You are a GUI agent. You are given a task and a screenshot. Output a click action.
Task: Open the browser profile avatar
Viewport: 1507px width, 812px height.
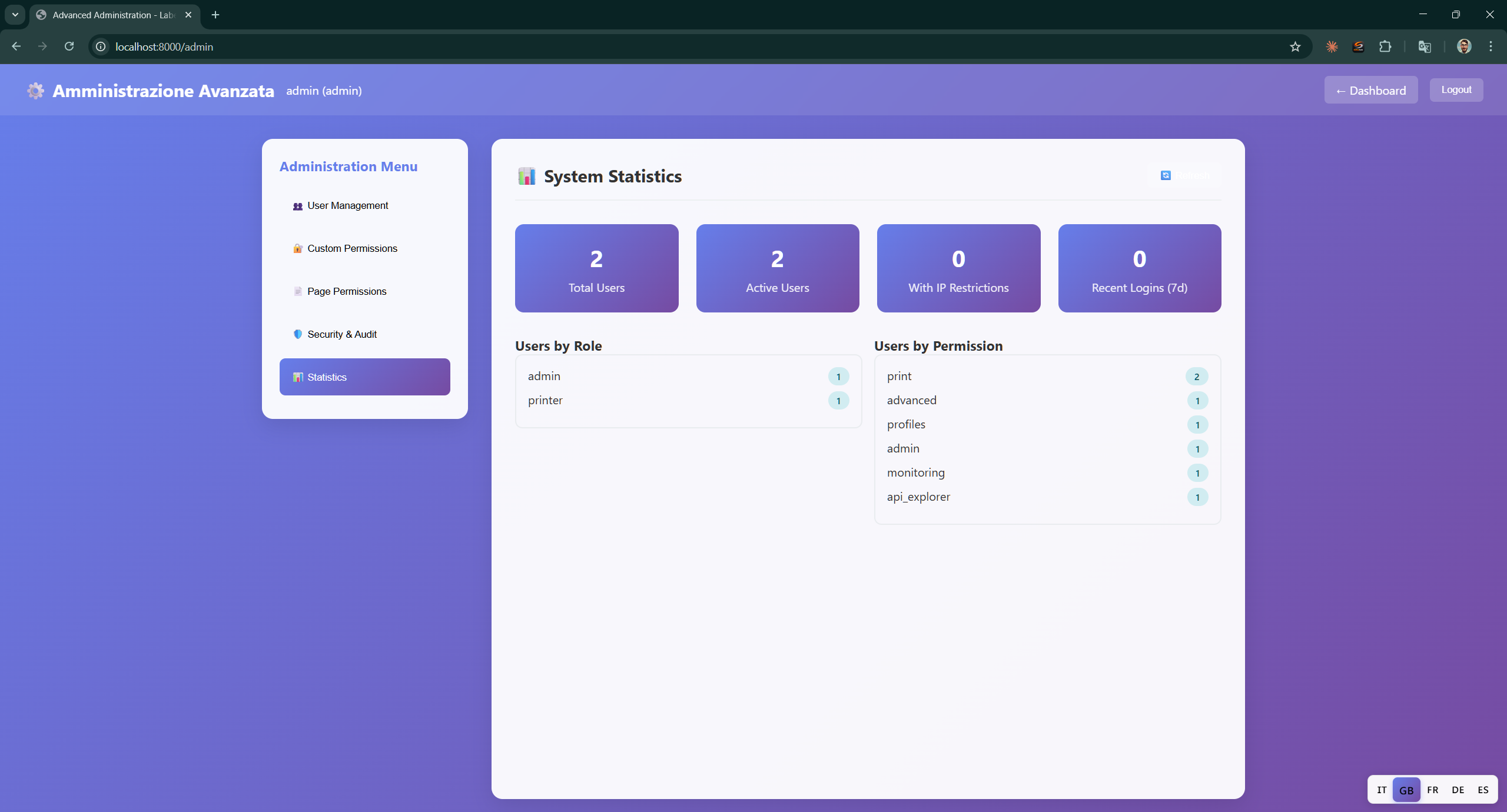(x=1464, y=46)
